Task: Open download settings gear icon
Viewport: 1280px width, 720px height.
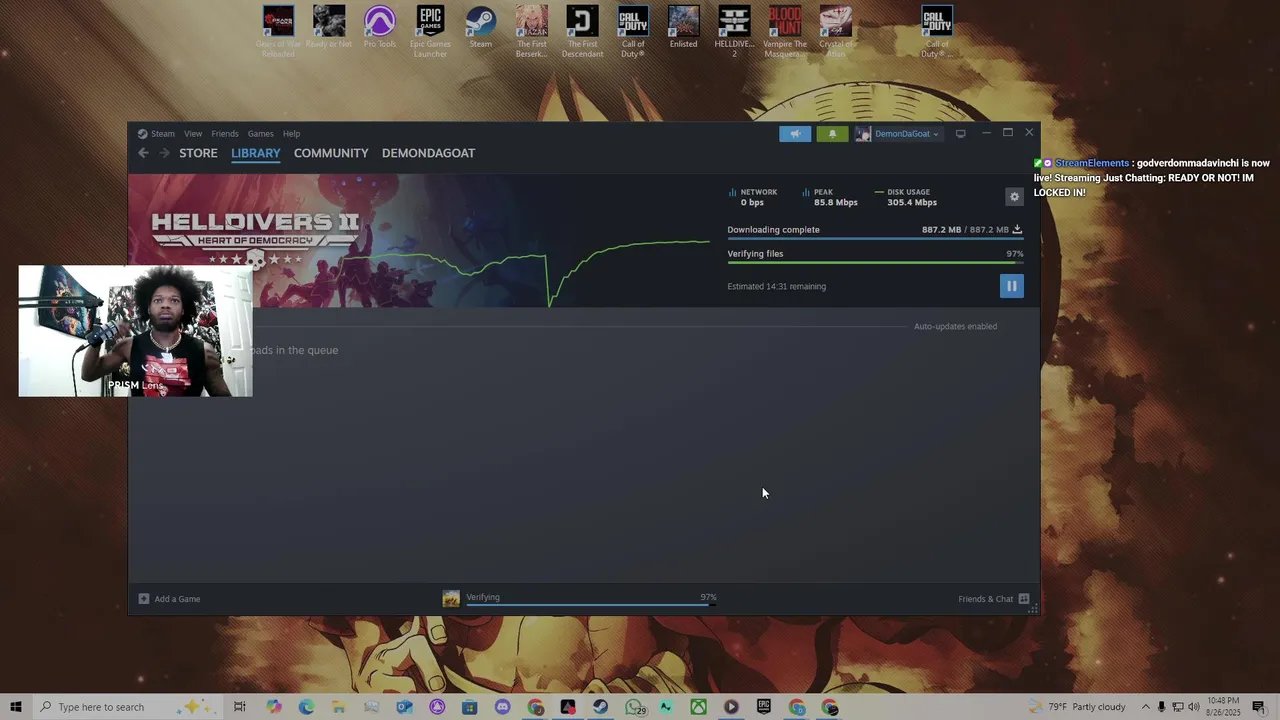Action: pos(1014,197)
